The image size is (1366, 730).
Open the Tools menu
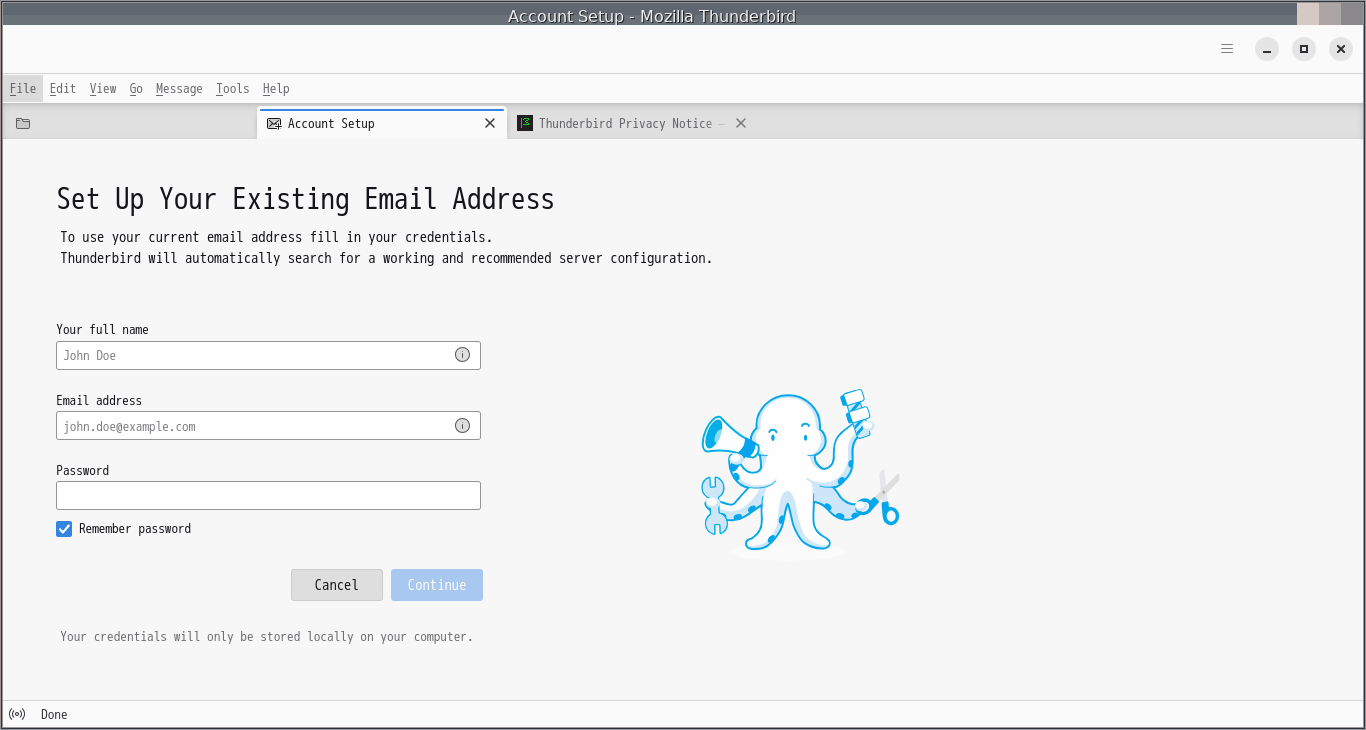233,89
